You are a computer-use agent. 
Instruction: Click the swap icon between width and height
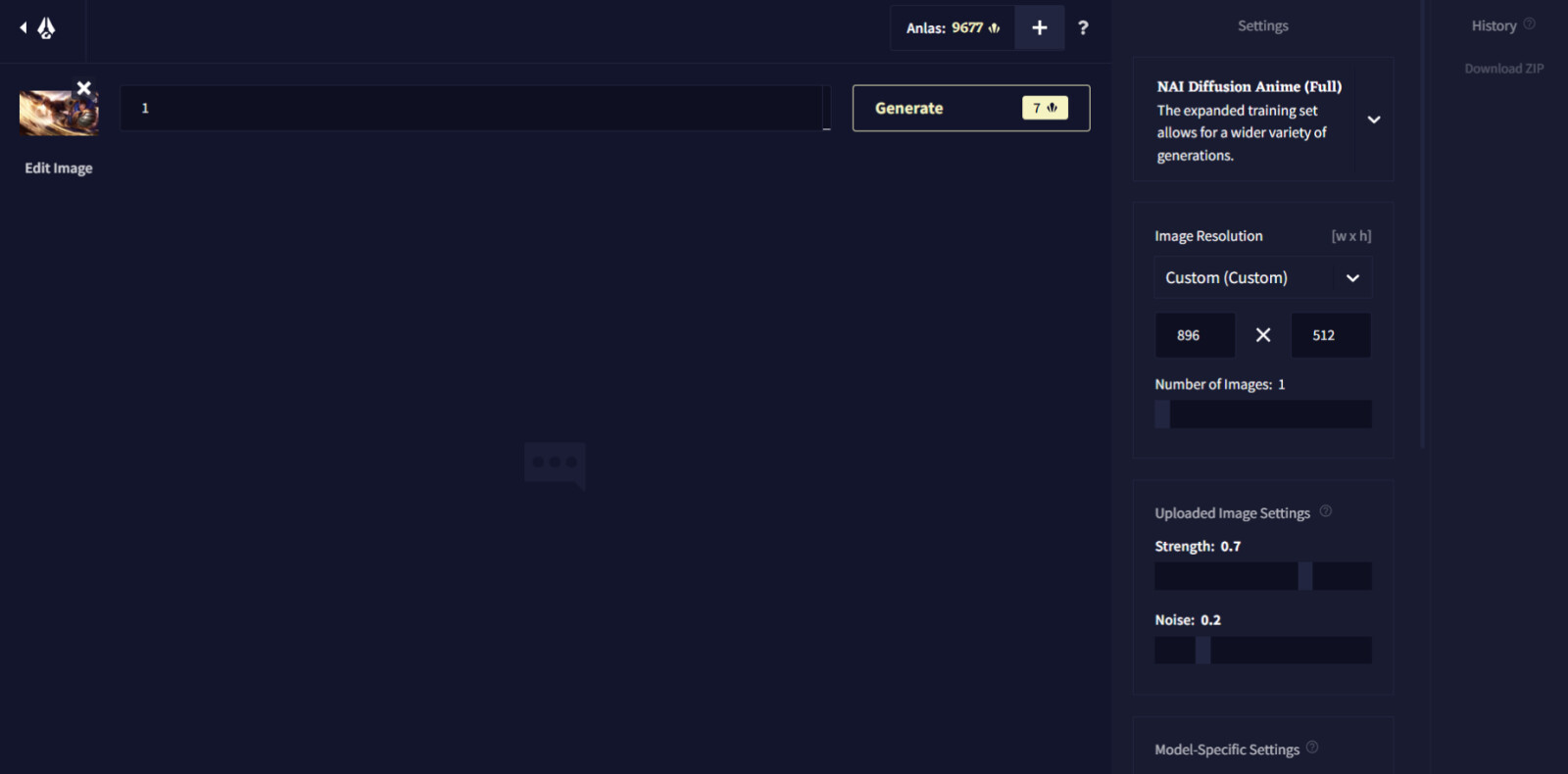(x=1263, y=335)
